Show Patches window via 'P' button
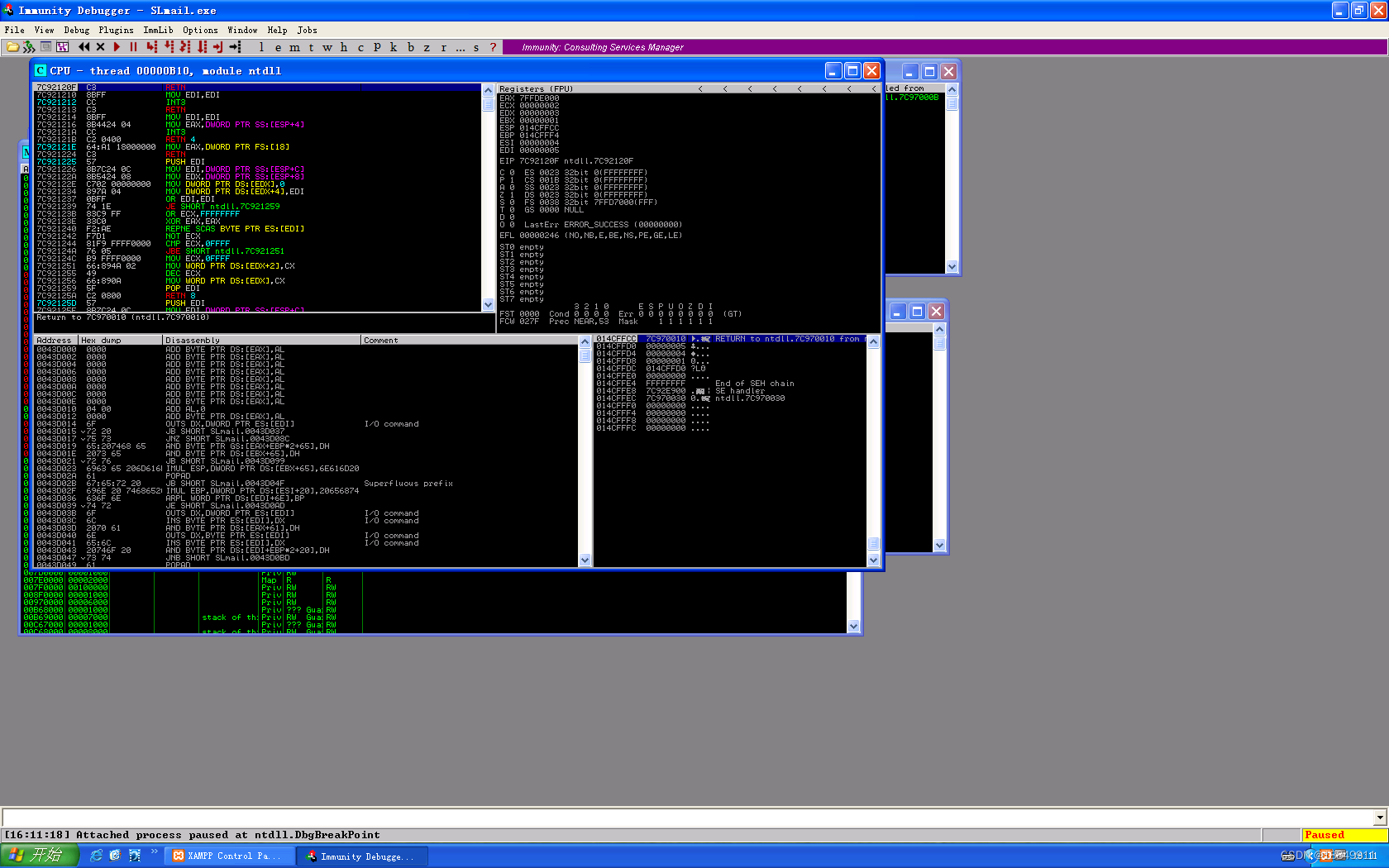This screenshot has width=1389, height=868. tap(377, 47)
